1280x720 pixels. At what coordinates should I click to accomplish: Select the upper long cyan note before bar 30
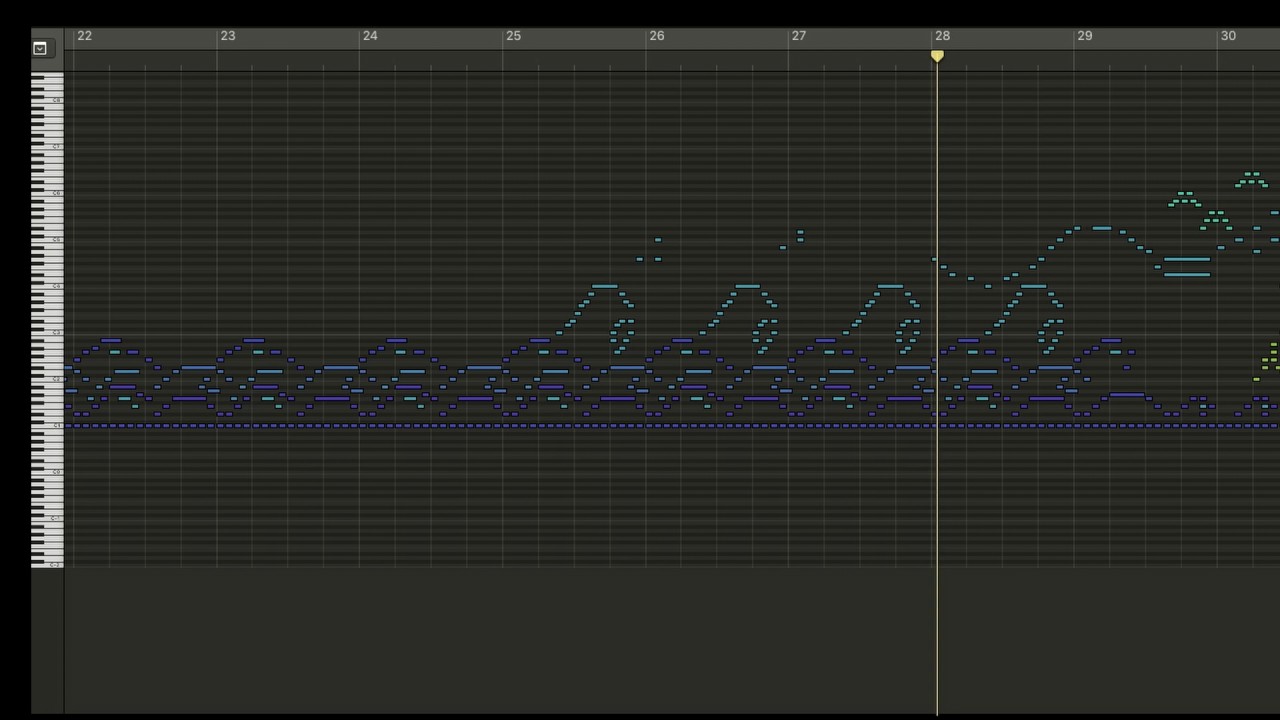1186,260
